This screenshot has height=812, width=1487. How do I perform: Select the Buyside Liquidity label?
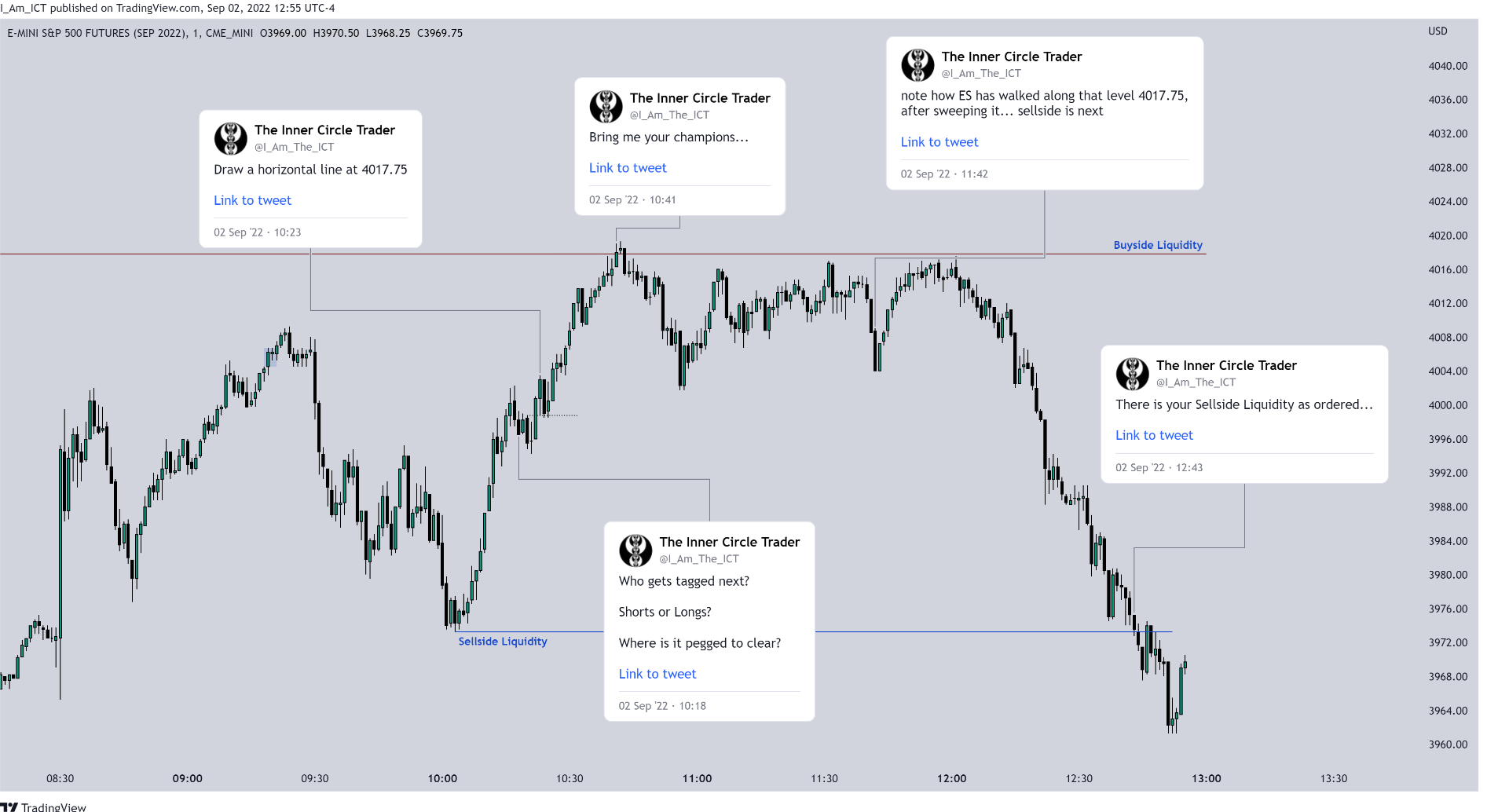point(1158,245)
